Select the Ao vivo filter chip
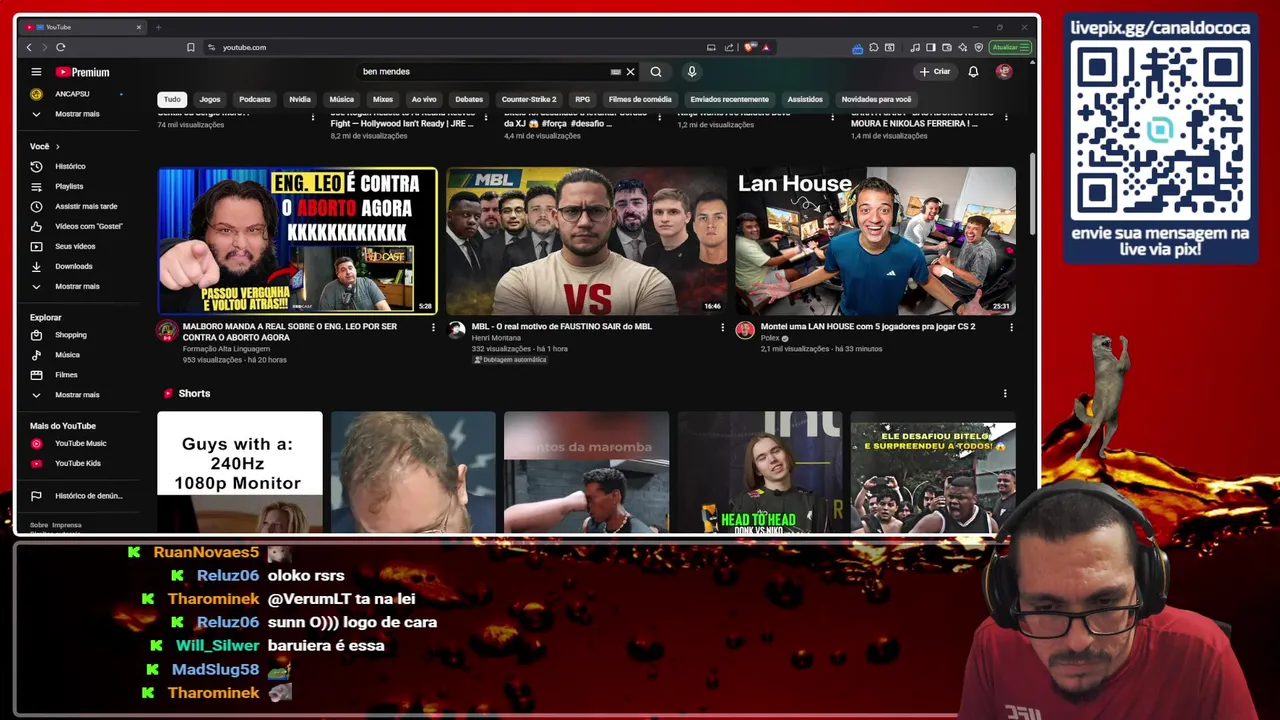Screen dimensions: 1280x720 tap(424, 99)
